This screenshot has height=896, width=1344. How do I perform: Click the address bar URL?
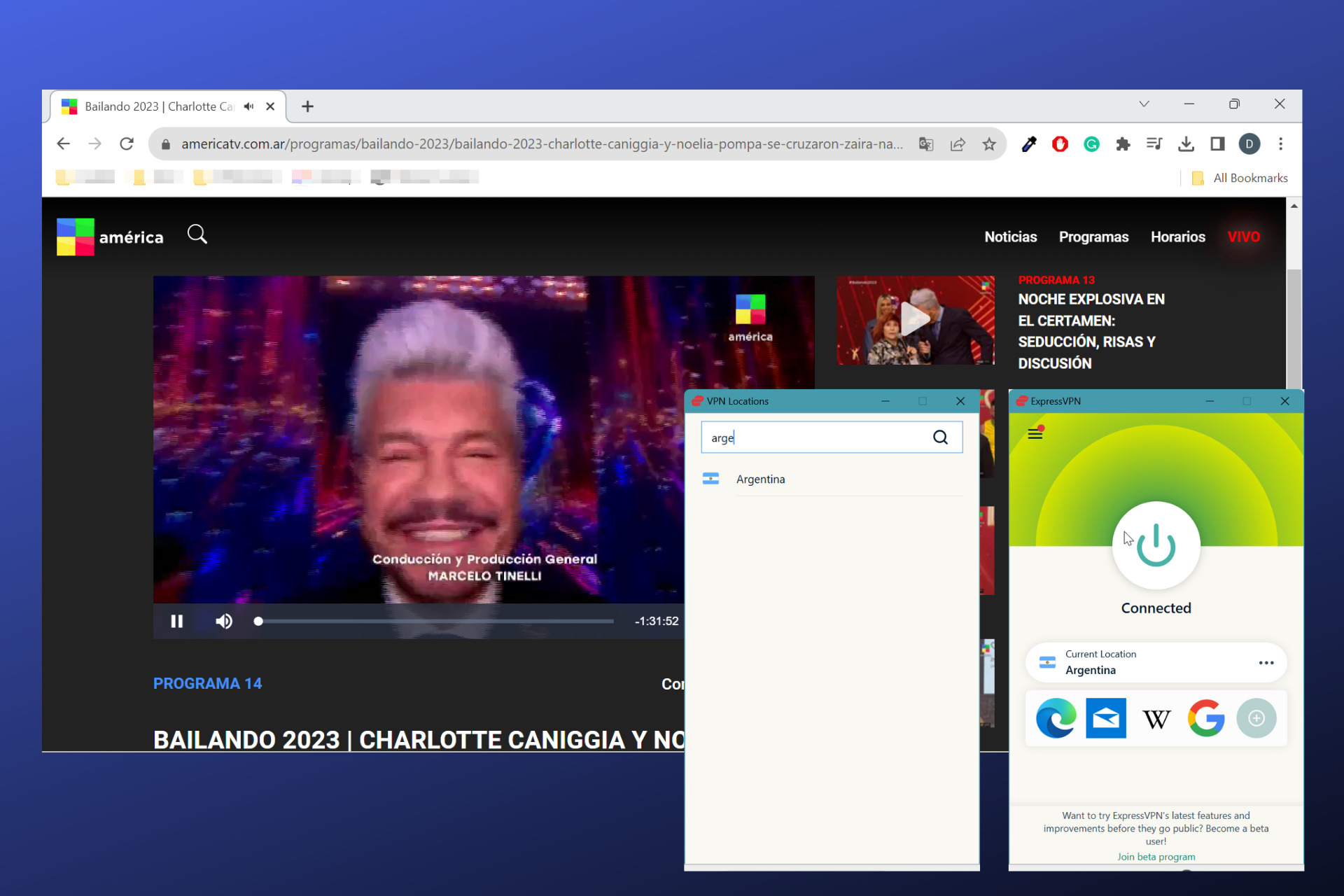click(x=541, y=144)
